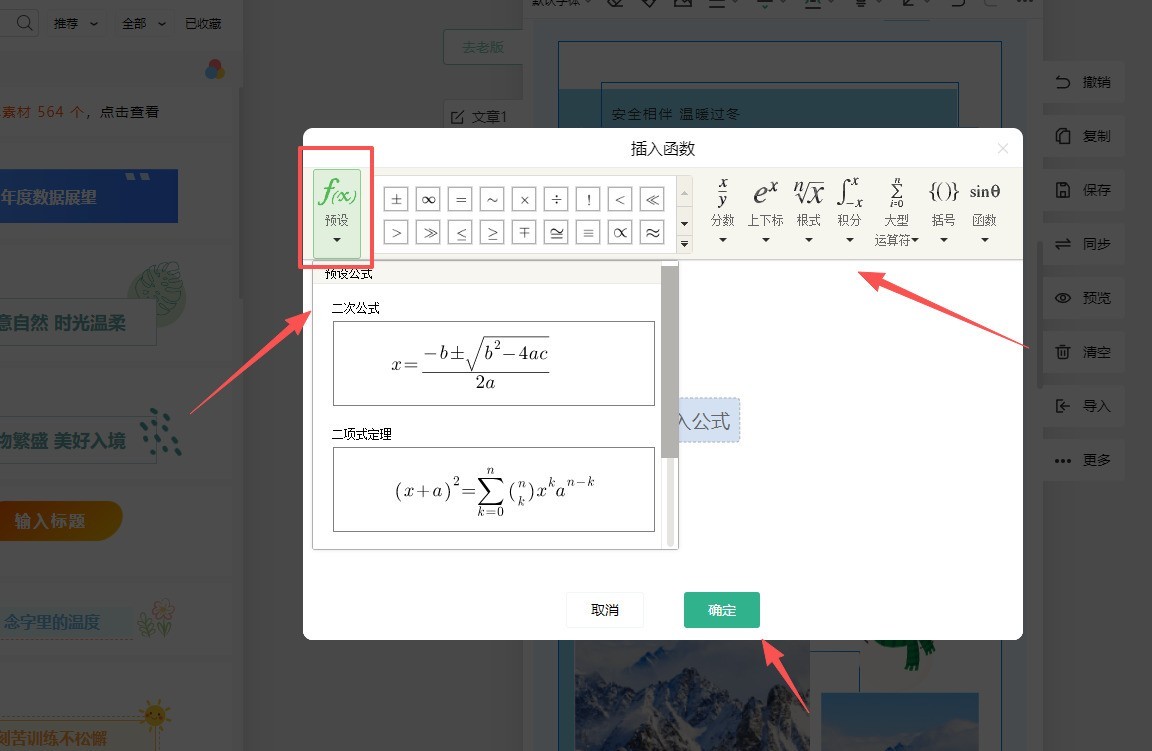Insert the division ÷ symbol
The height and width of the screenshot is (751, 1152).
click(x=556, y=199)
